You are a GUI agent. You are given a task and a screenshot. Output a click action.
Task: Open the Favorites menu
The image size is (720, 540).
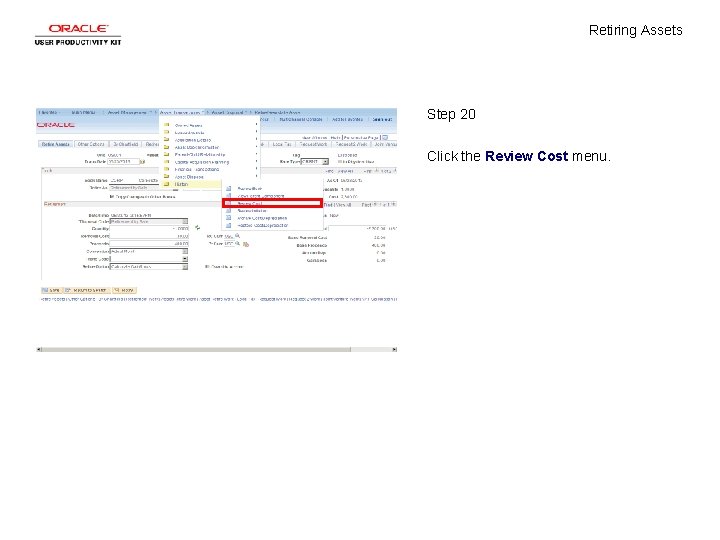(x=49, y=112)
